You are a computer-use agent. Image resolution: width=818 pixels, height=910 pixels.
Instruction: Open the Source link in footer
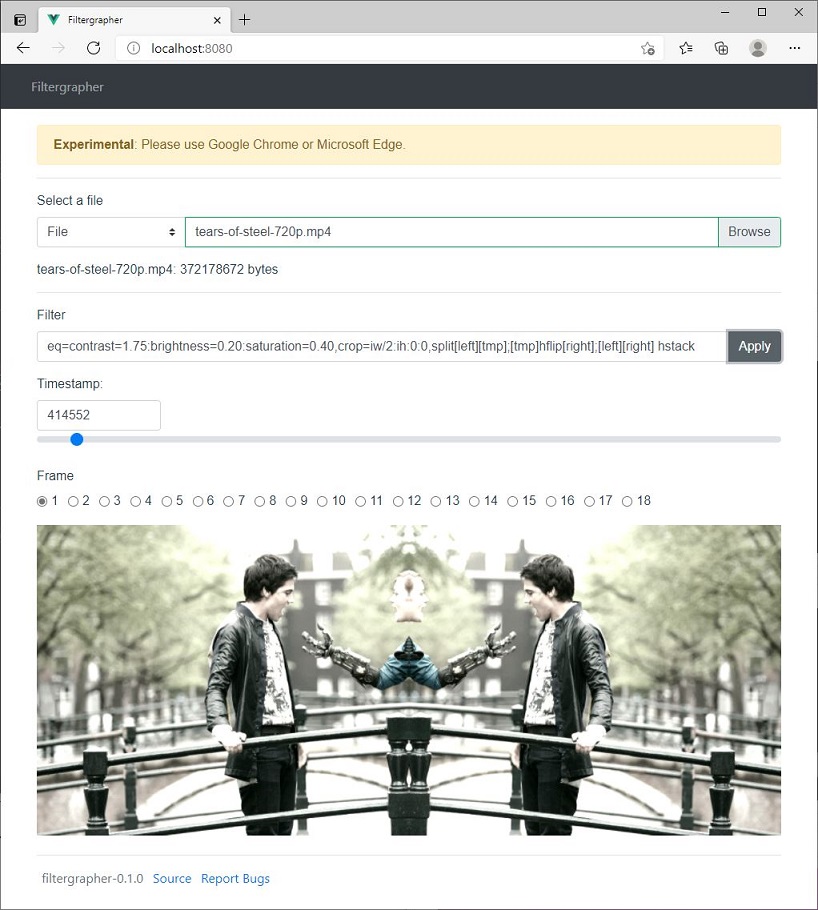pyautogui.click(x=172, y=879)
